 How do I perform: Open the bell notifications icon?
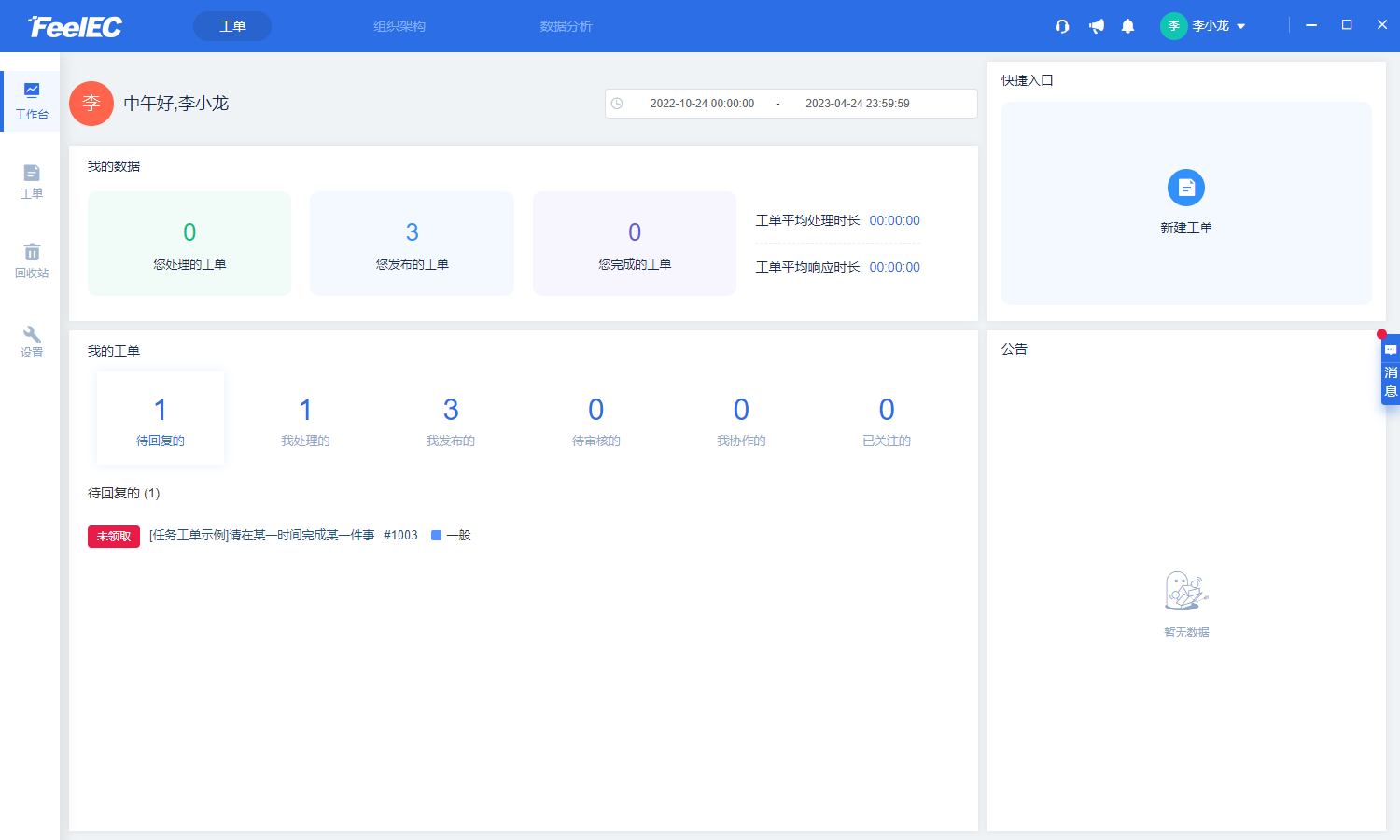pyautogui.click(x=1127, y=26)
